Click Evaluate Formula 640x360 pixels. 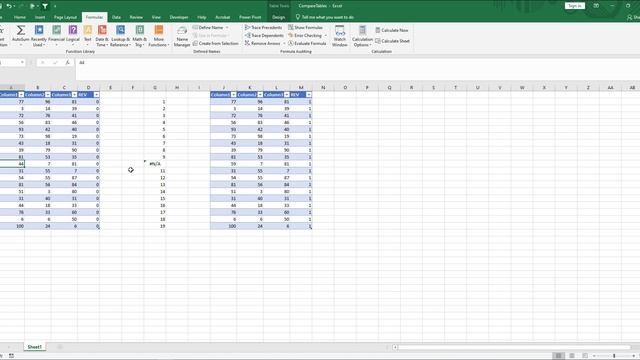coord(307,43)
